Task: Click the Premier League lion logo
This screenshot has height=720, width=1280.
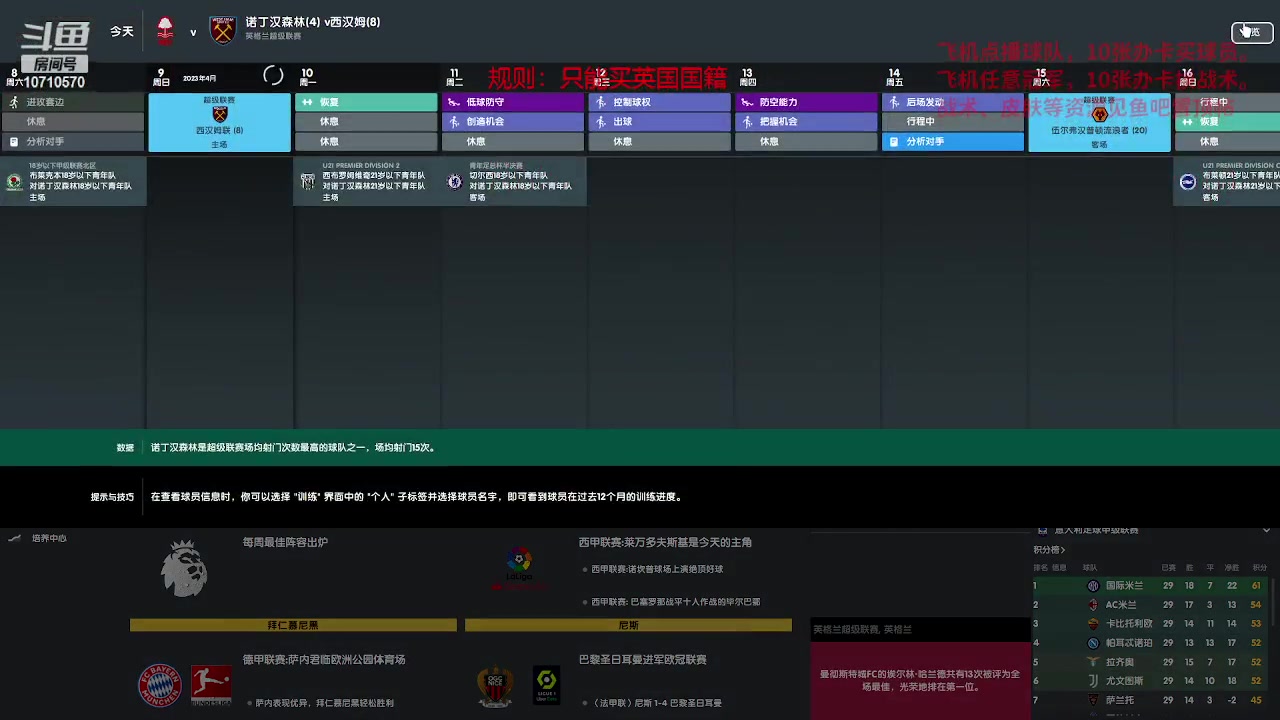Action: coord(184,568)
